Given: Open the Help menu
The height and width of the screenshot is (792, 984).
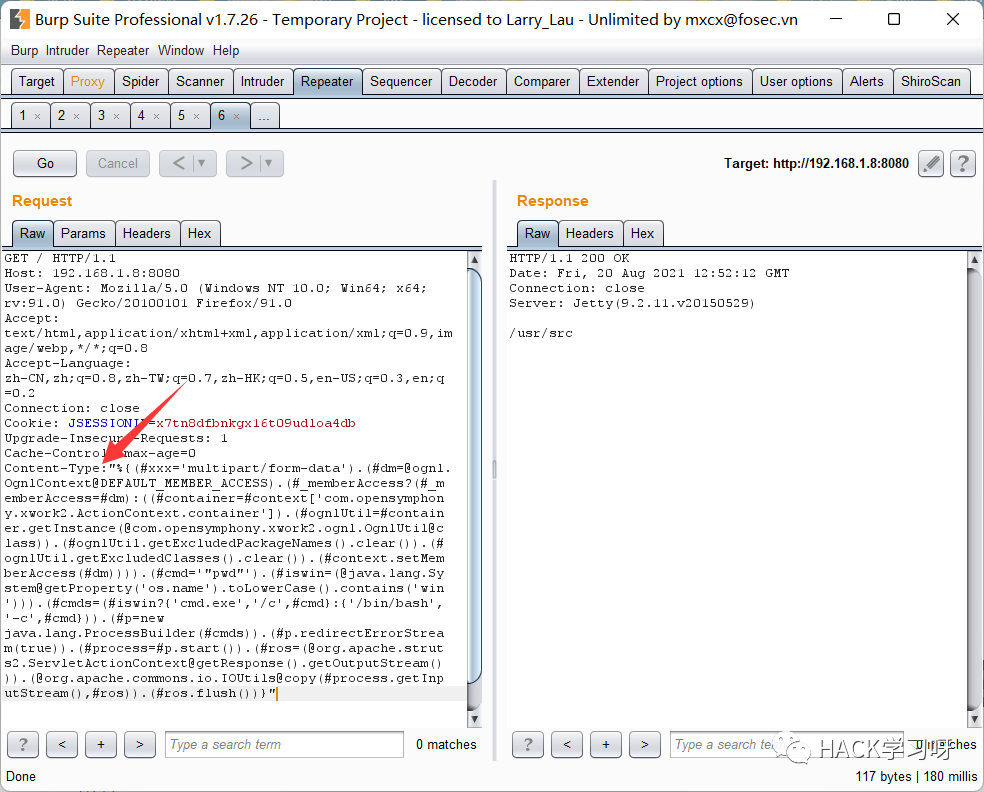Looking at the screenshot, I should 226,51.
